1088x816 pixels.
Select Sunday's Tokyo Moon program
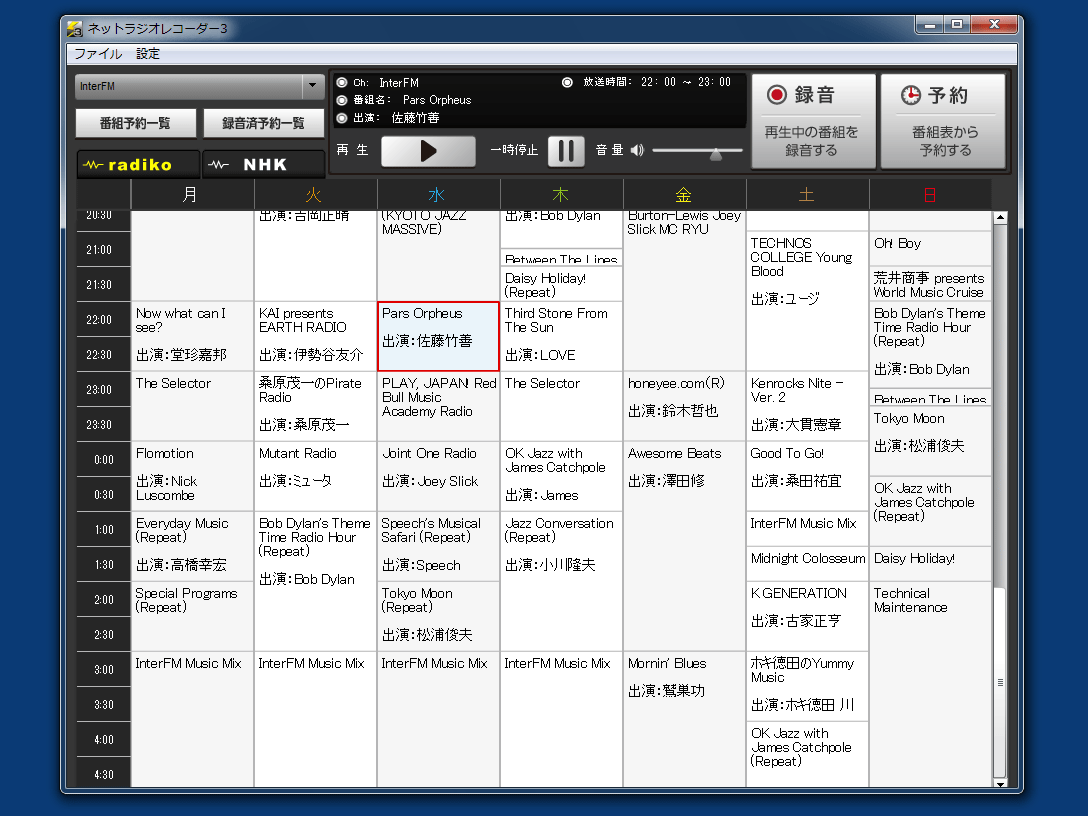[x=930, y=441]
